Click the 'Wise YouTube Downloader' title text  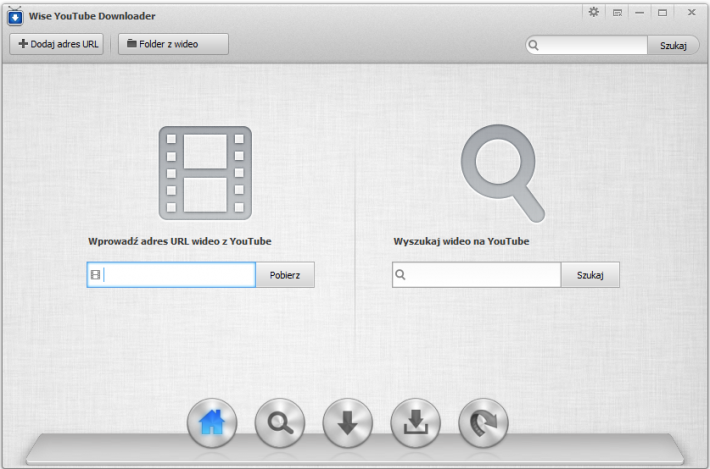(92, 16)
